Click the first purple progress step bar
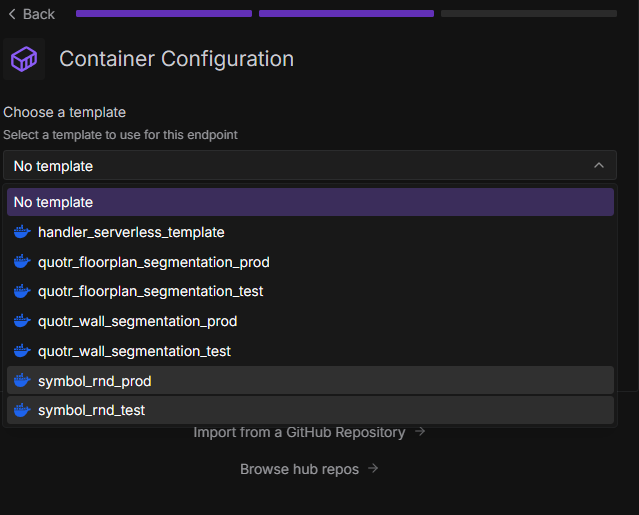 point(163,14)
